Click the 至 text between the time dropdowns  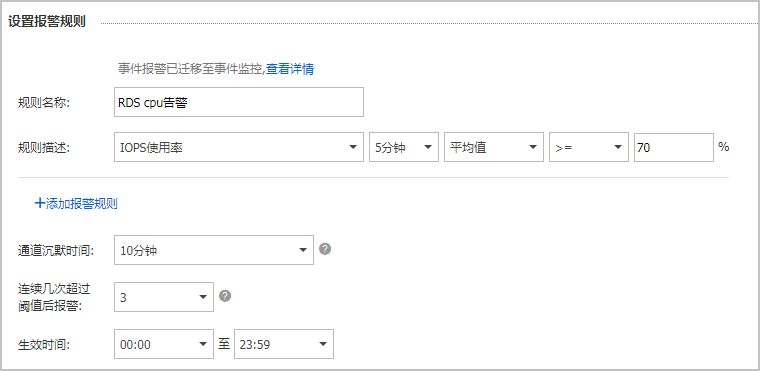coord(223,344)
